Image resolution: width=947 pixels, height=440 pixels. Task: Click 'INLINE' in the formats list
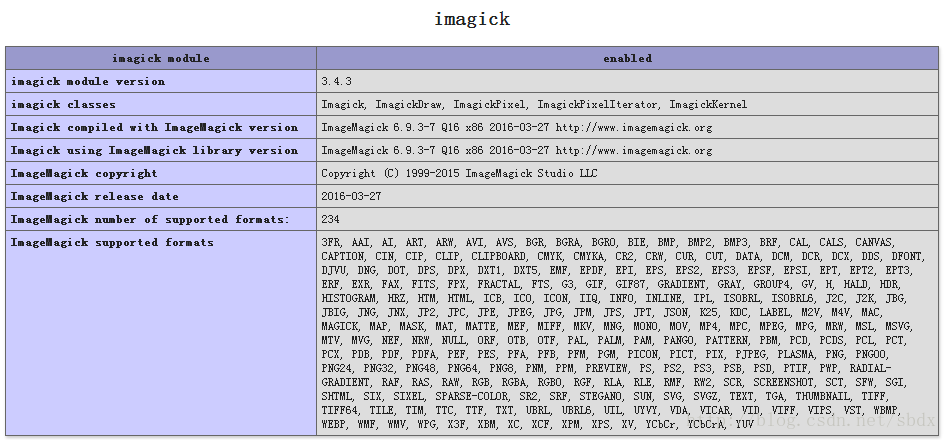click(x=663, y=298)
